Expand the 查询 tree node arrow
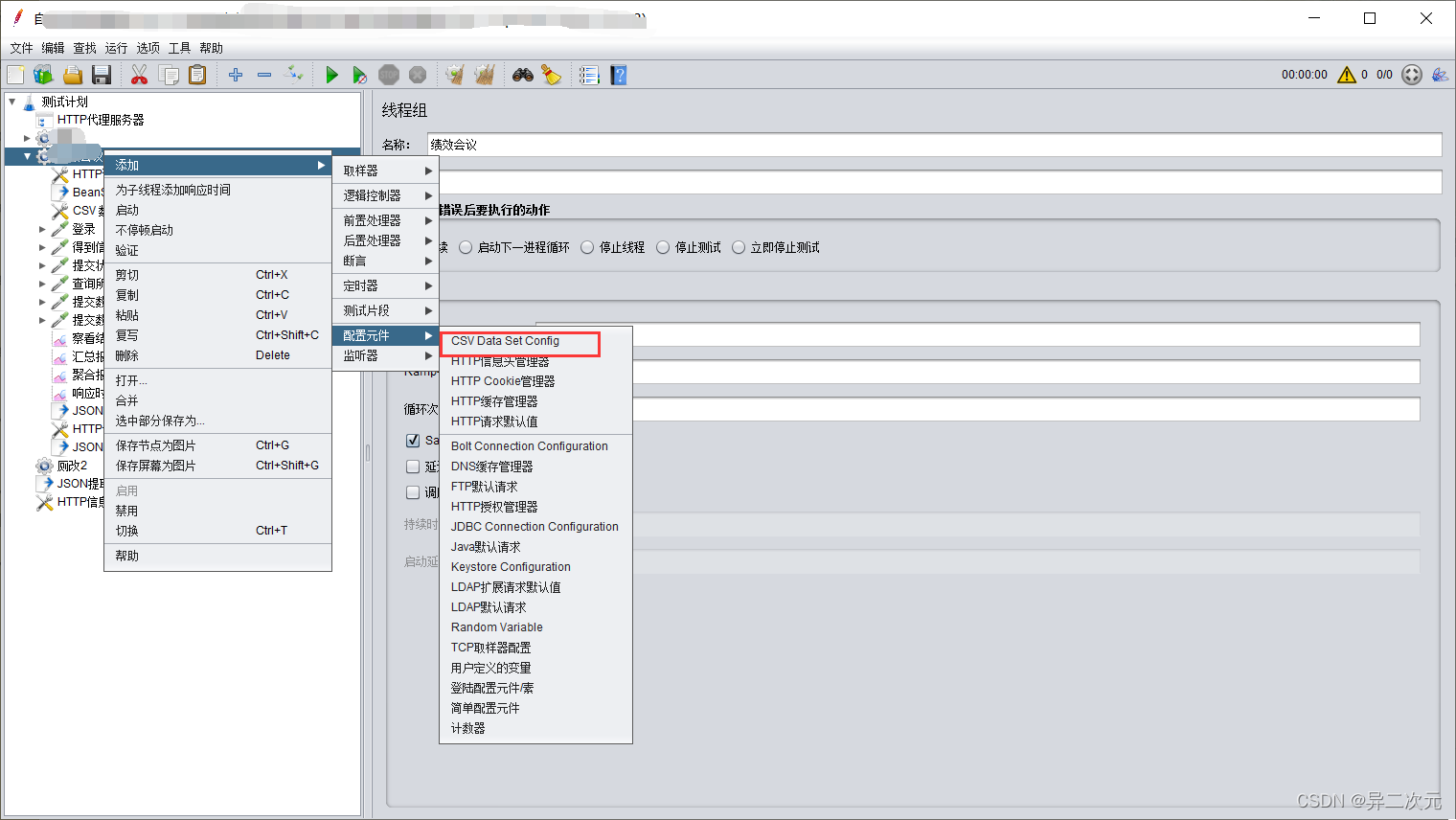Image resolution: width=1456 pixels, height=820 pixels. click(42, 284)
